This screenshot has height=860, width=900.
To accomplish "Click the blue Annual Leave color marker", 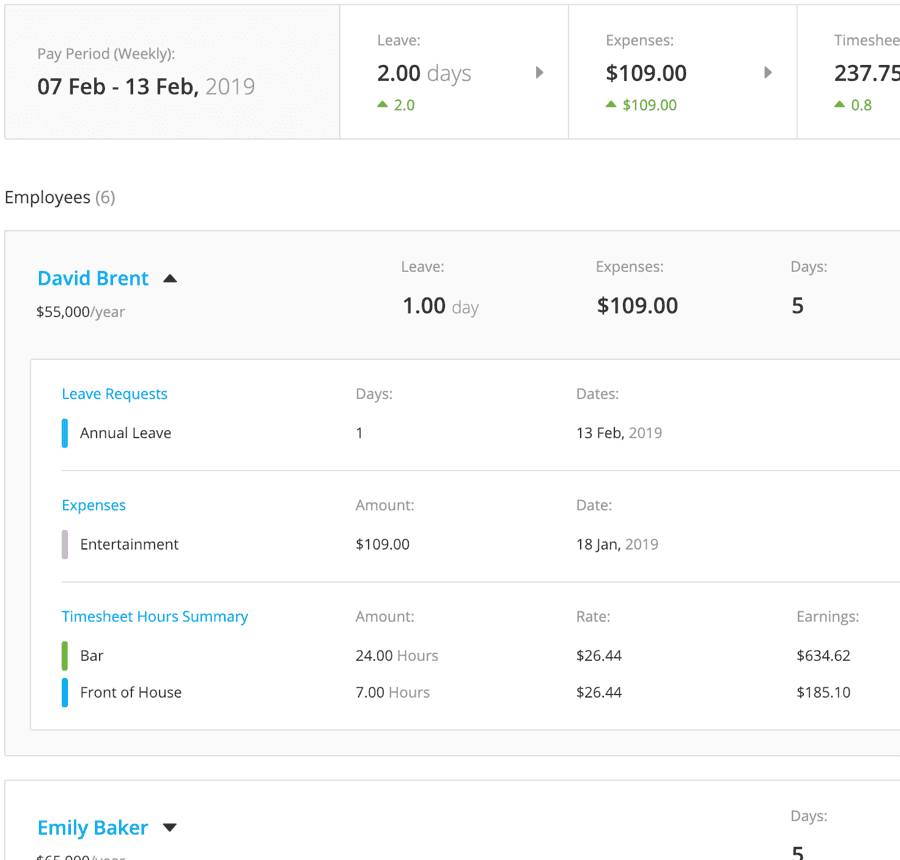I will 65,433.
